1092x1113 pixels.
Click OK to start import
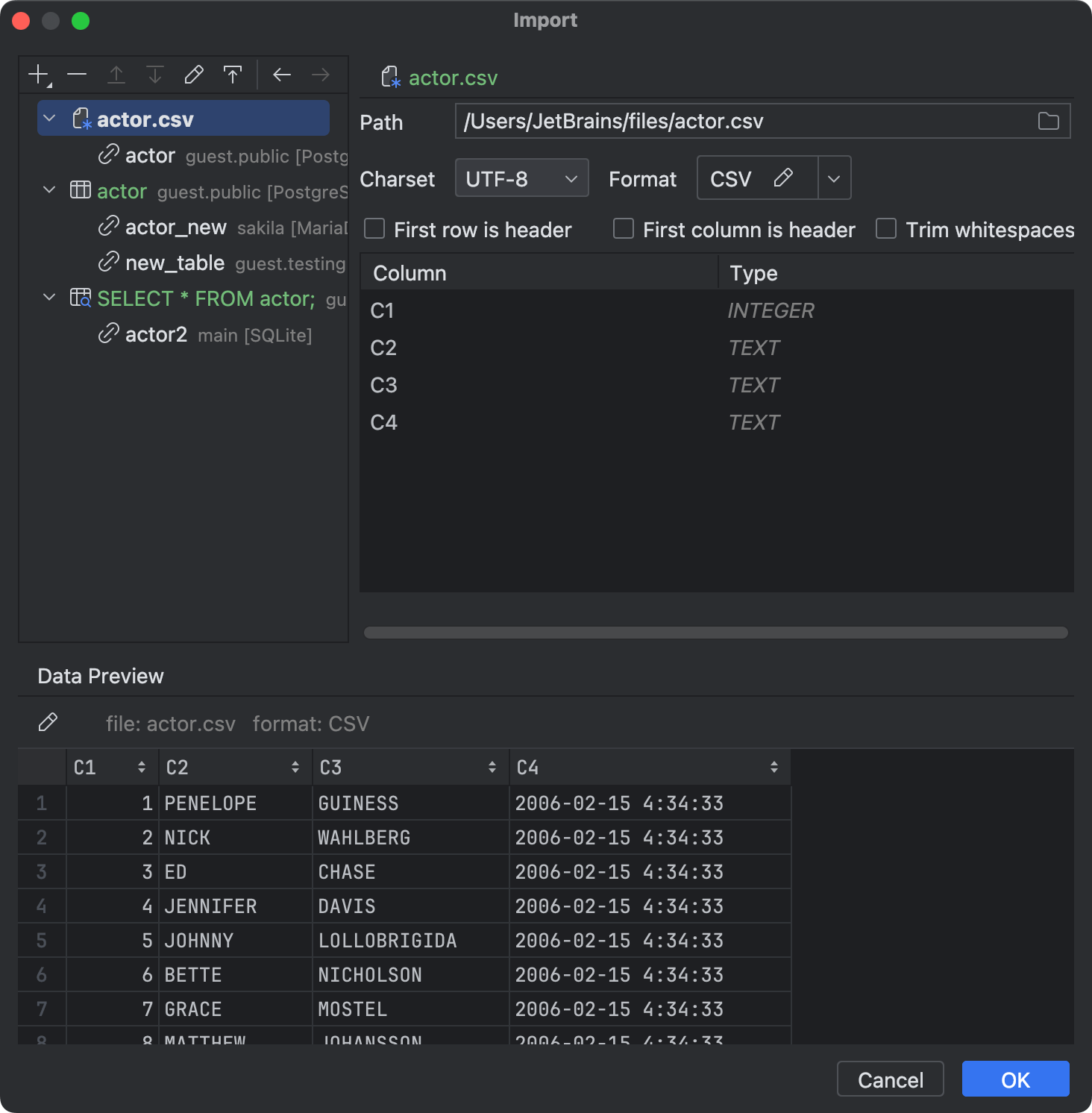coord(1014,1079)
